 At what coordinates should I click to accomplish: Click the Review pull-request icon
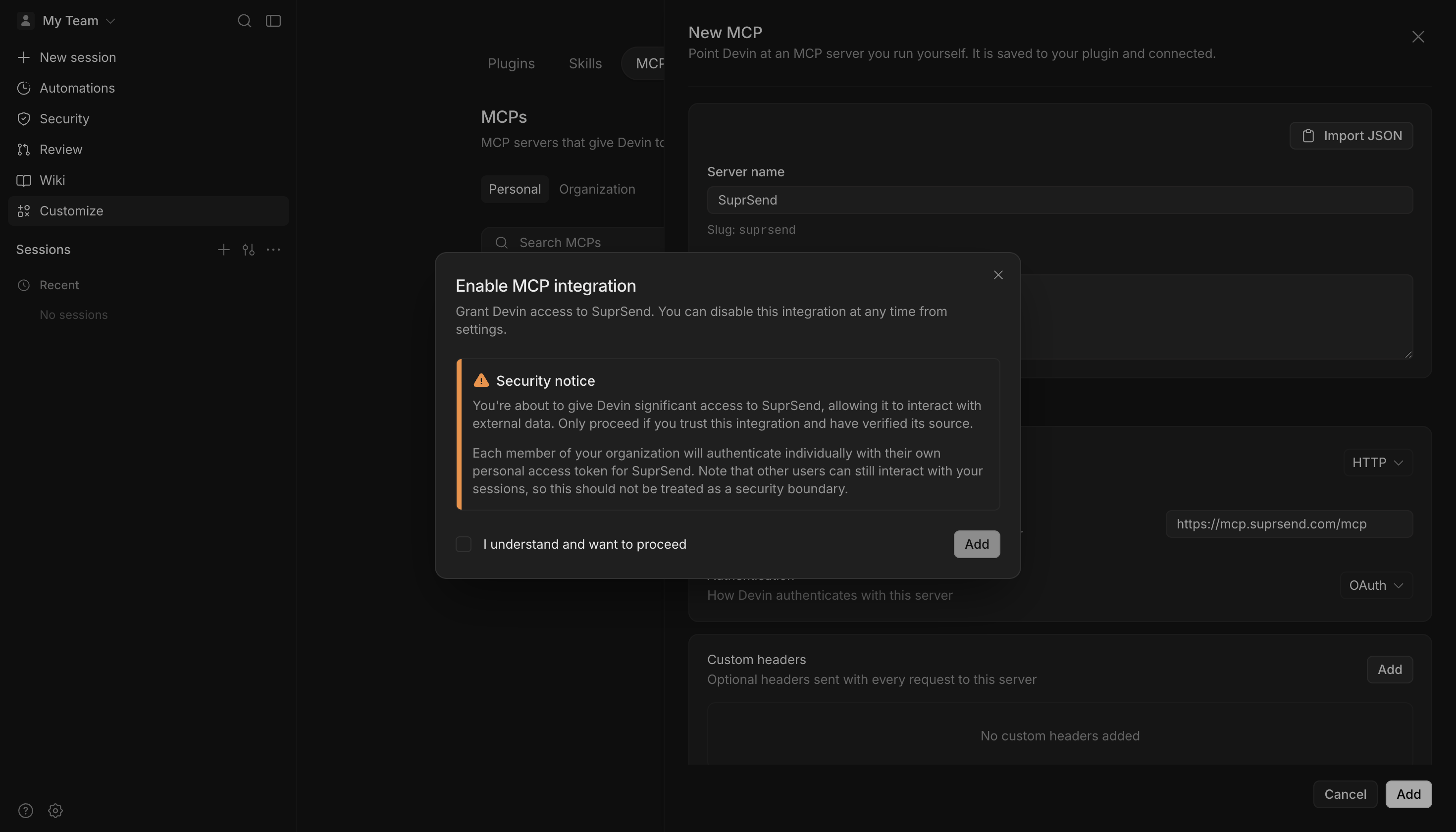point(23,150)
